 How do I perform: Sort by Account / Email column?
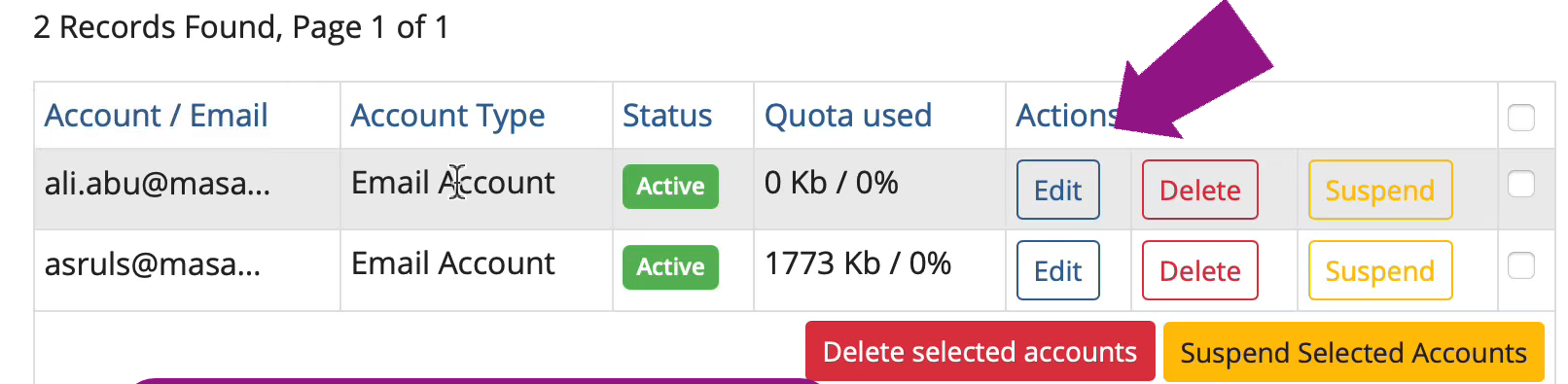click(156, 116)
